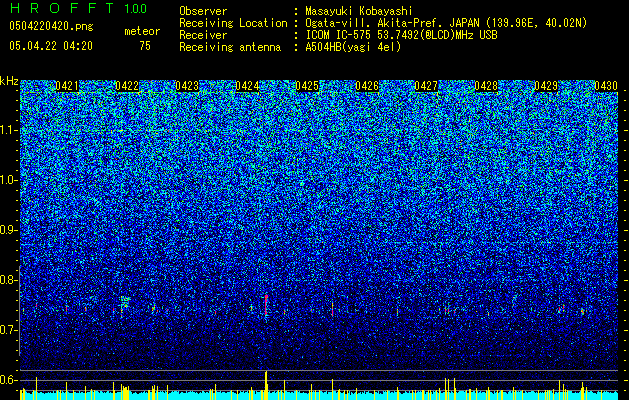Click the 0423 time marker
The width and height of the screenshot is (629, 400).
187,86
